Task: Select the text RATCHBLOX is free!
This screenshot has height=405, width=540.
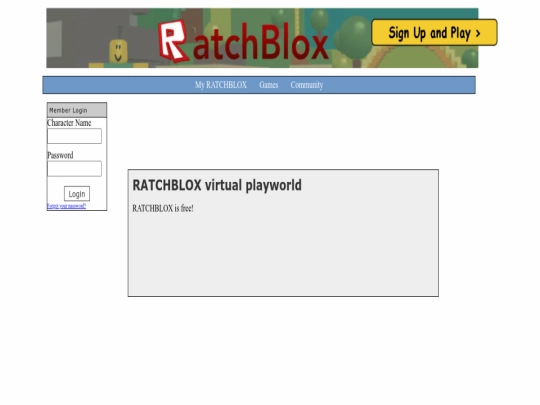Action: (x=163, y=208)
